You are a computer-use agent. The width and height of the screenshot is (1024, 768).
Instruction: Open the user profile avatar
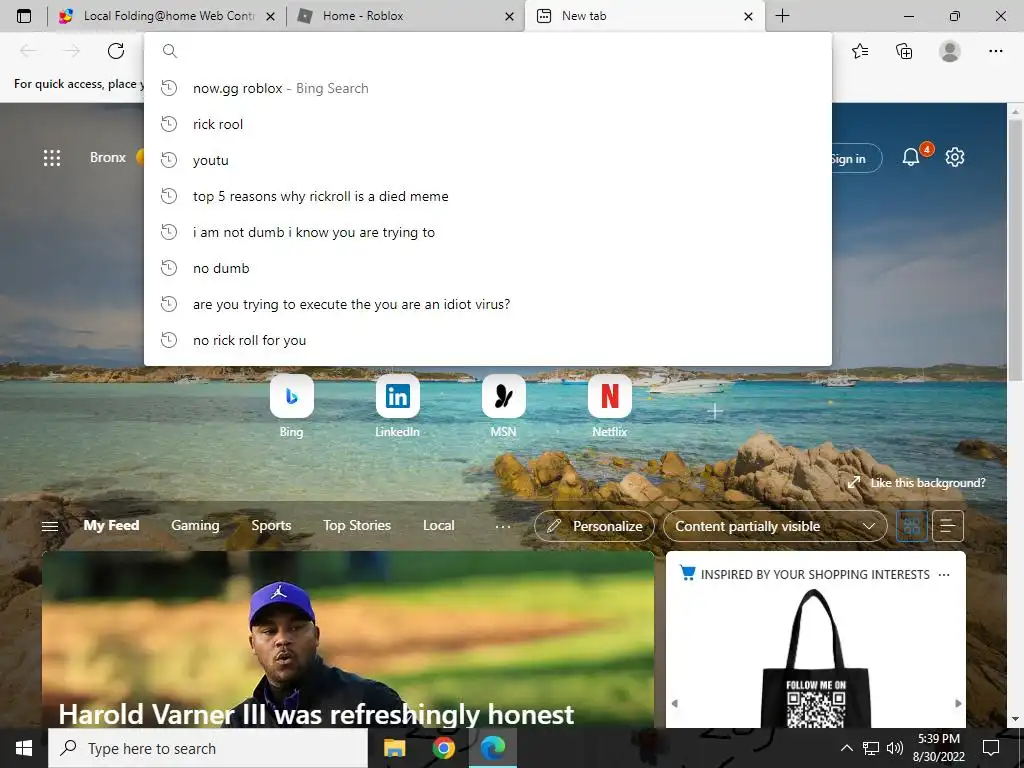950,51
